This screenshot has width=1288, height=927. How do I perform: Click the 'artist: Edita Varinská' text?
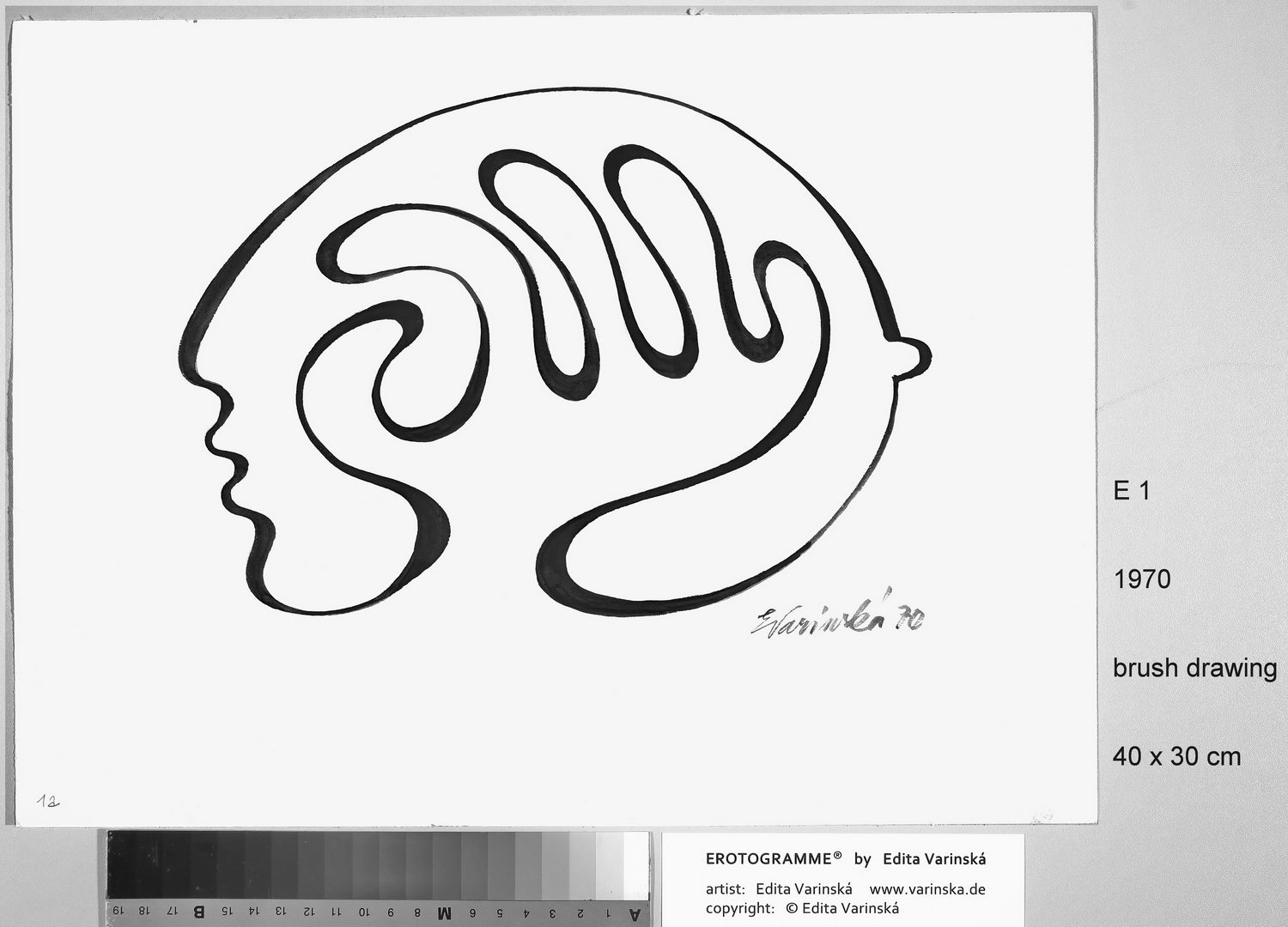click(x=778, y=889)
